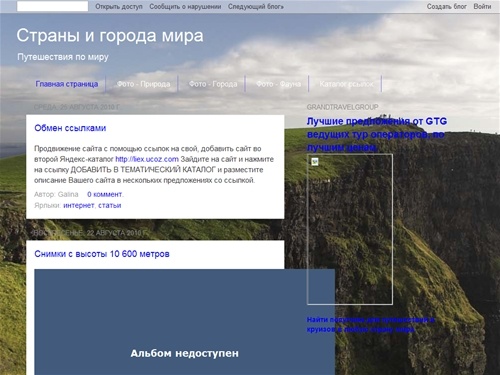Open the post 'Снимки с высоты 10 600 метров'
The image size is (500, 375).
pos(102,254)
